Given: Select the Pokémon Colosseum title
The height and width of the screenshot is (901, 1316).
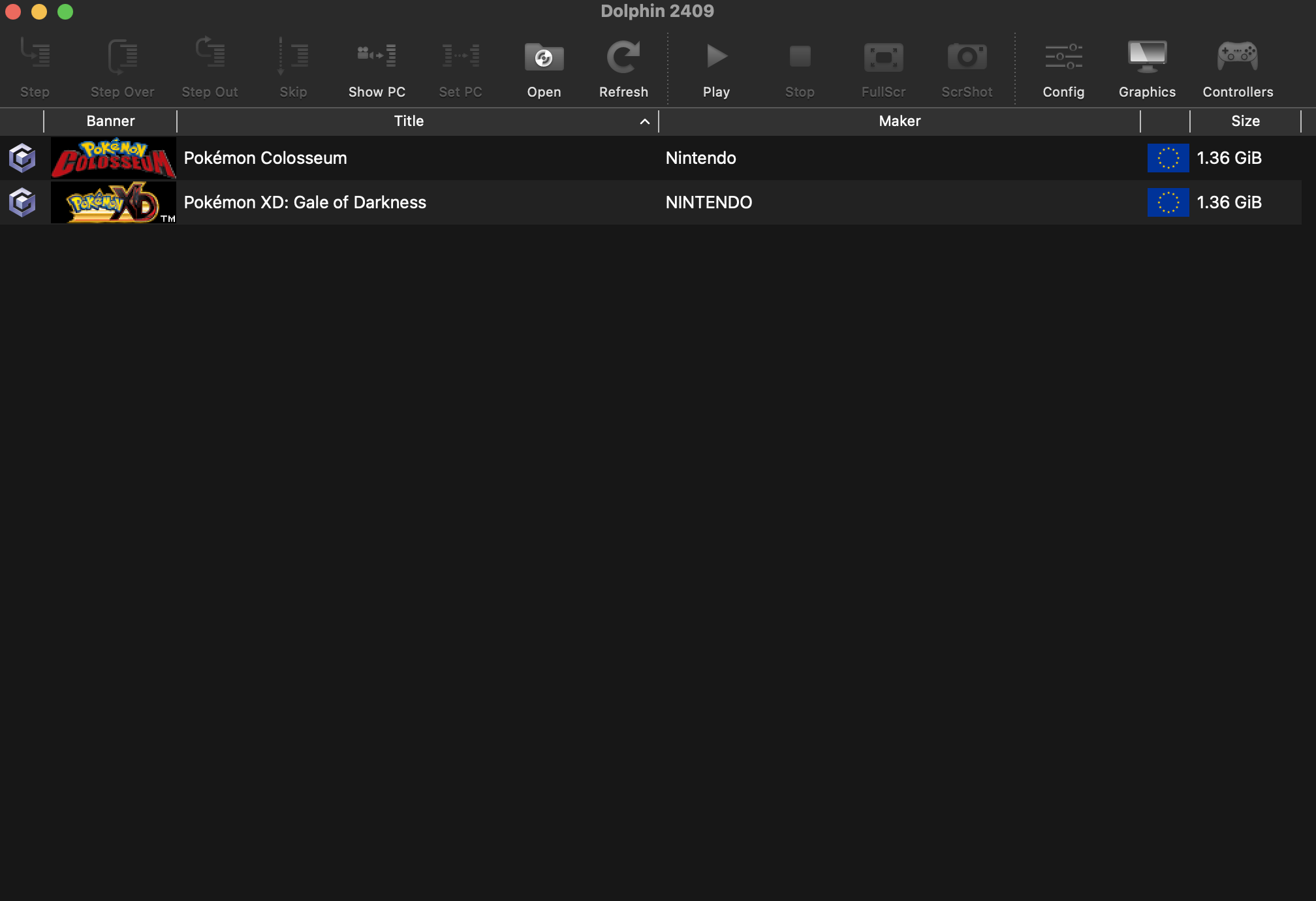Looking at the screenshot, I should click(265, 158).
